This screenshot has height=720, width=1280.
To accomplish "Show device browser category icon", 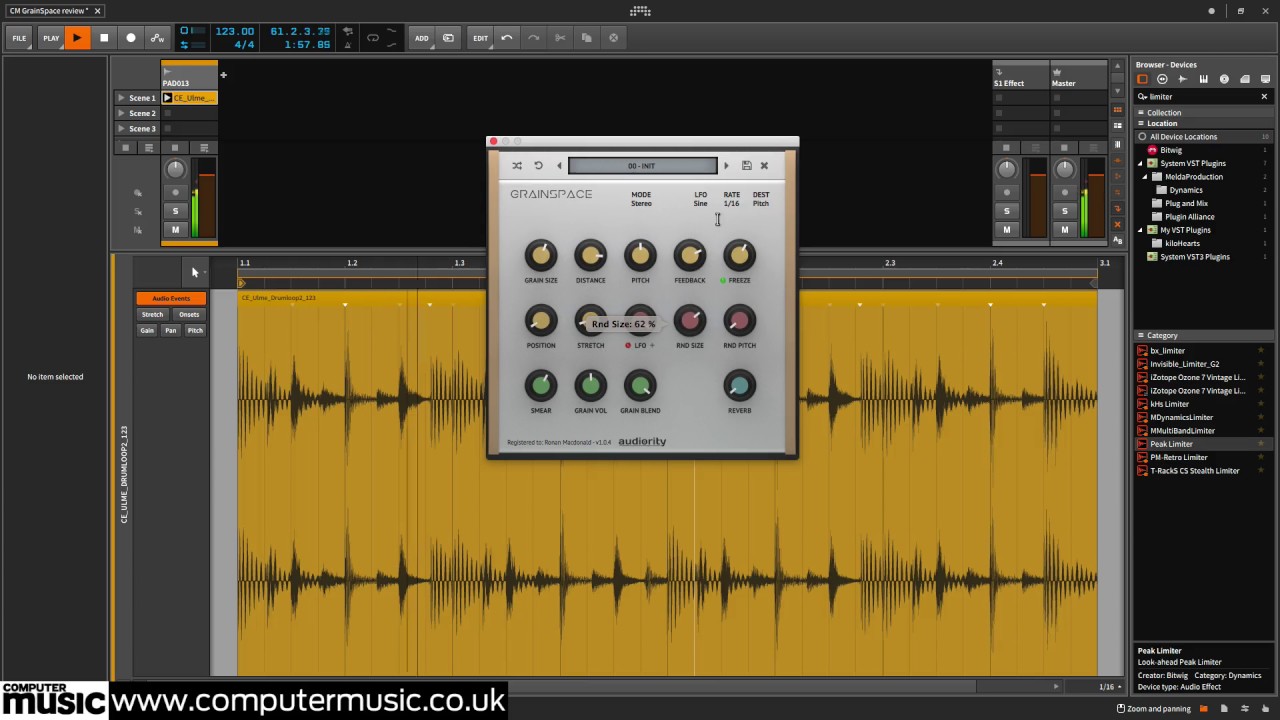I will (1142, 79).
